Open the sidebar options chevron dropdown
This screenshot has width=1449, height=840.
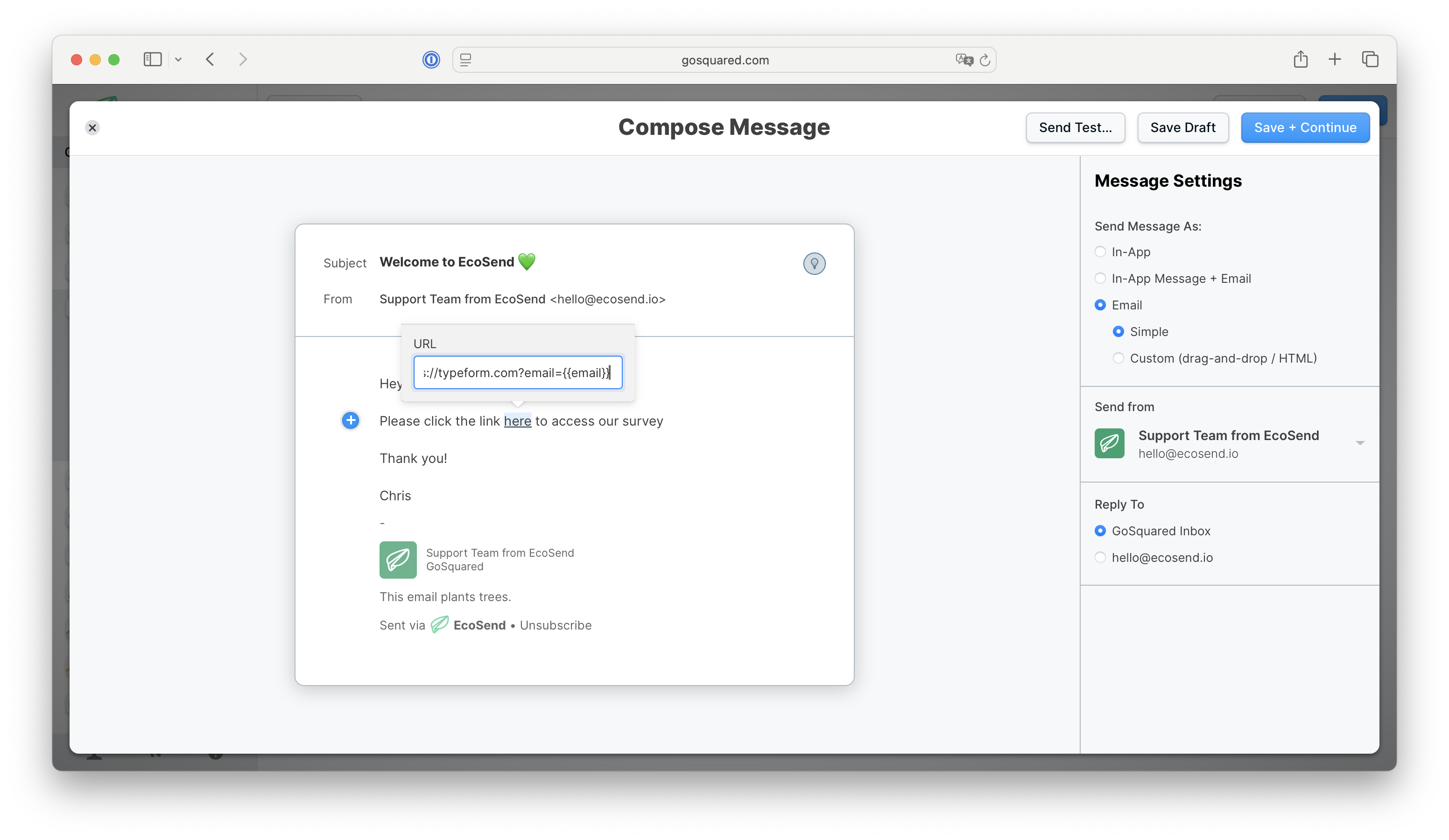(178, 59)
